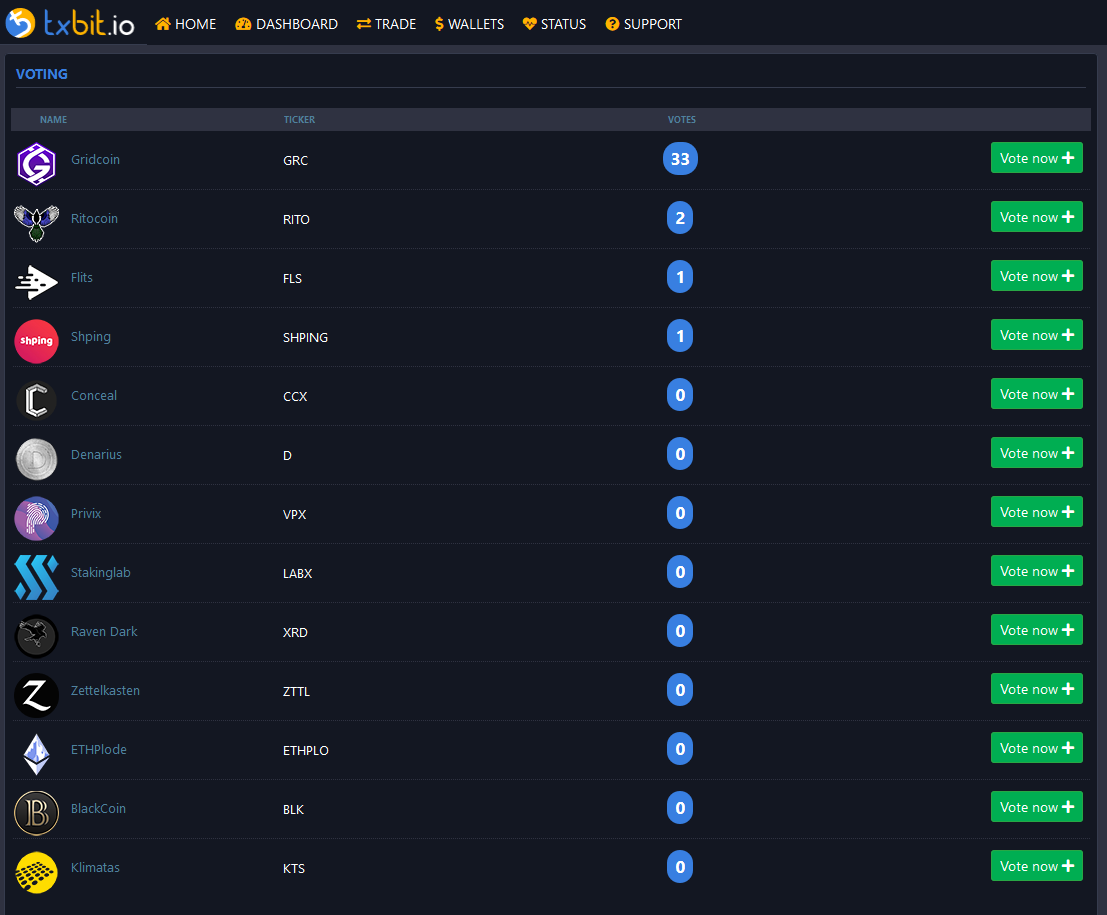Follow the Klimatas name link
Screen dimensions: 1107x915
click(x=95, y=867)
